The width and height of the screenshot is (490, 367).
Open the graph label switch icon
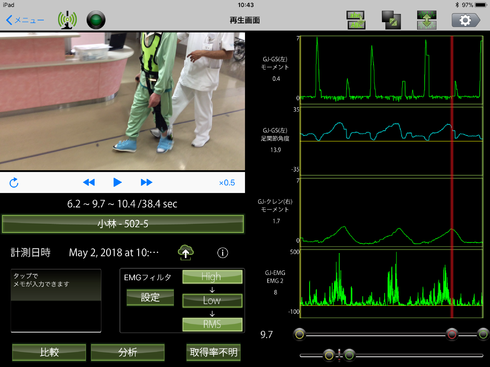pyautogui.click(x=355, y=20)
